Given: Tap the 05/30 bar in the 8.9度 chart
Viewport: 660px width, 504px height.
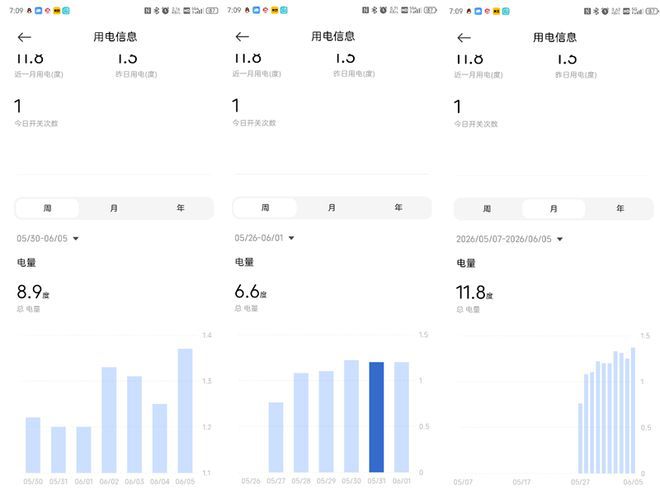Looking at the screenshot, I should coord(33,445).
